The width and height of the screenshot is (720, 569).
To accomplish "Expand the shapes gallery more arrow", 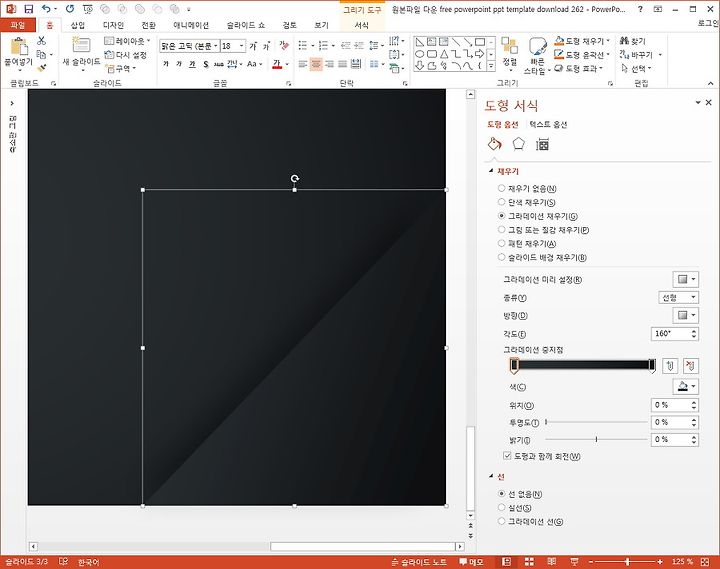I will 491,67.
